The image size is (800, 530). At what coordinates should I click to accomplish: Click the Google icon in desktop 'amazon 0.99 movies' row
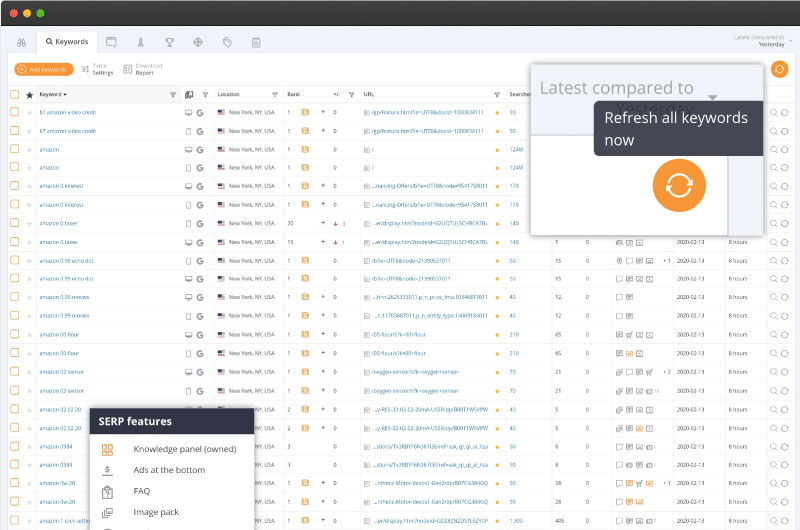click(200, 297)
